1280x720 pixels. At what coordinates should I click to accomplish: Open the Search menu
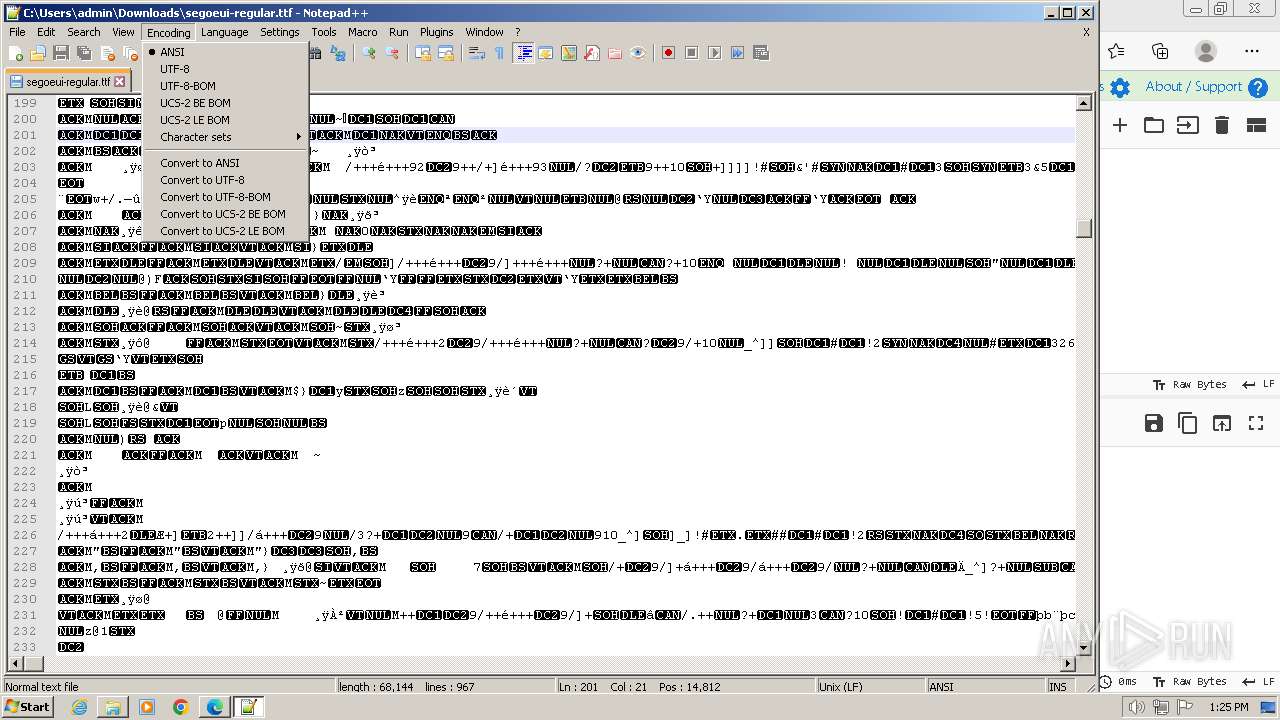[x=84, y=32]
